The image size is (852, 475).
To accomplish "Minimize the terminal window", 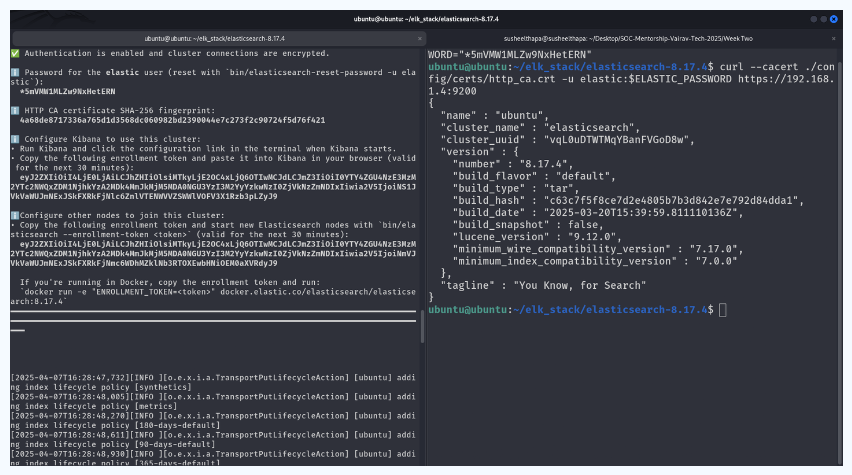I will (x=813, y=19).
